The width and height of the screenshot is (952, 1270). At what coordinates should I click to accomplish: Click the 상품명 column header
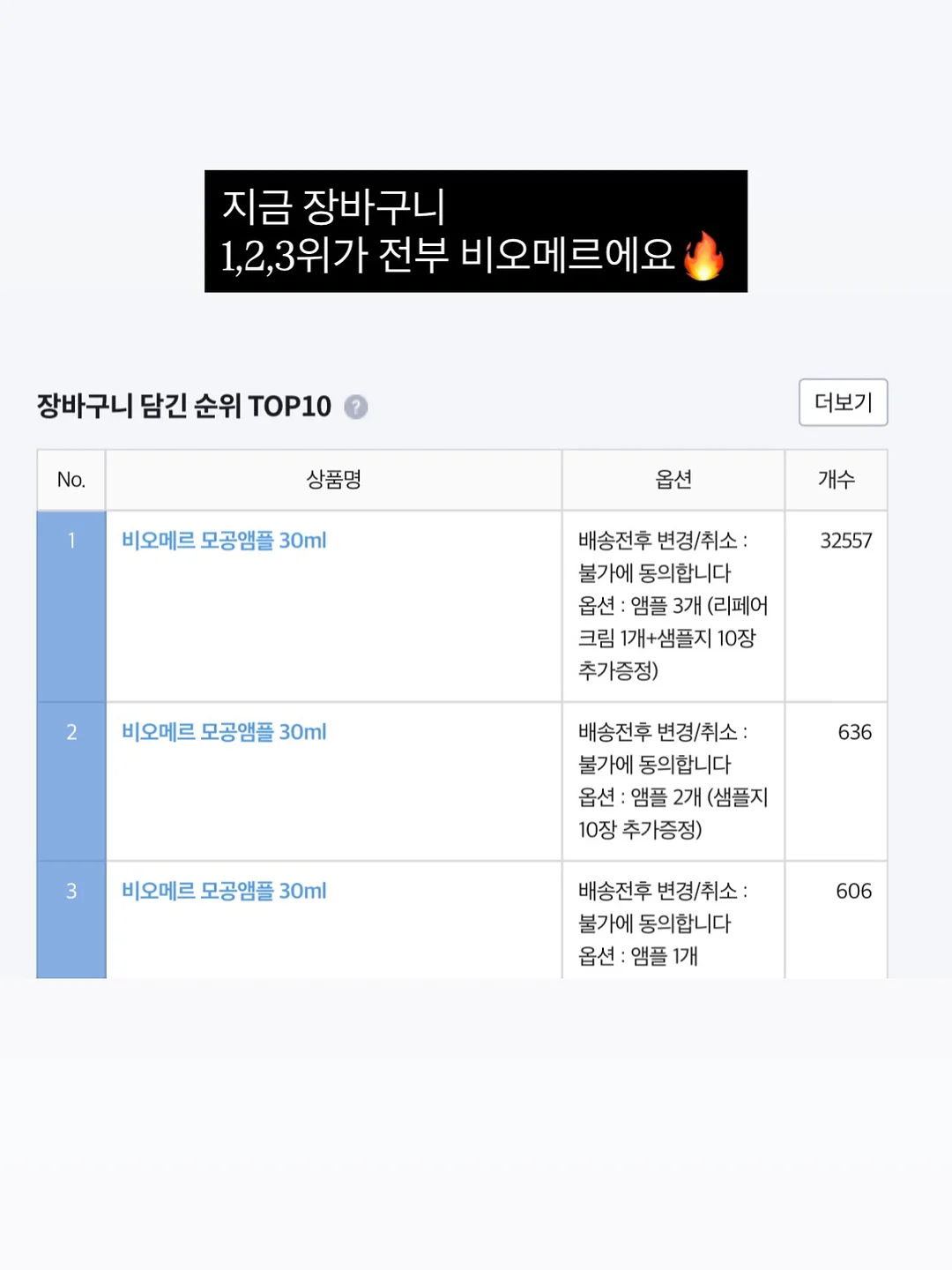pos(334,480)
